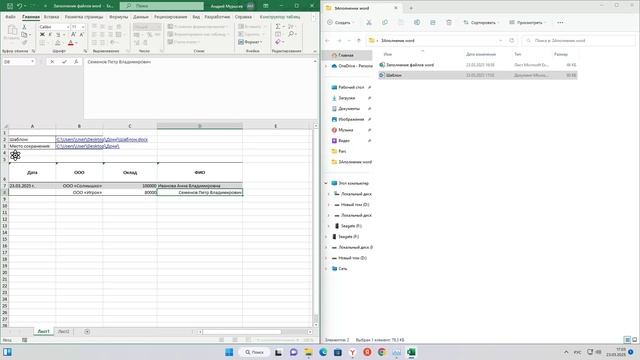The width and height of the screenshot is (640, 360).
Task: Open the Windows Start menu
Action: click(229, 352)
